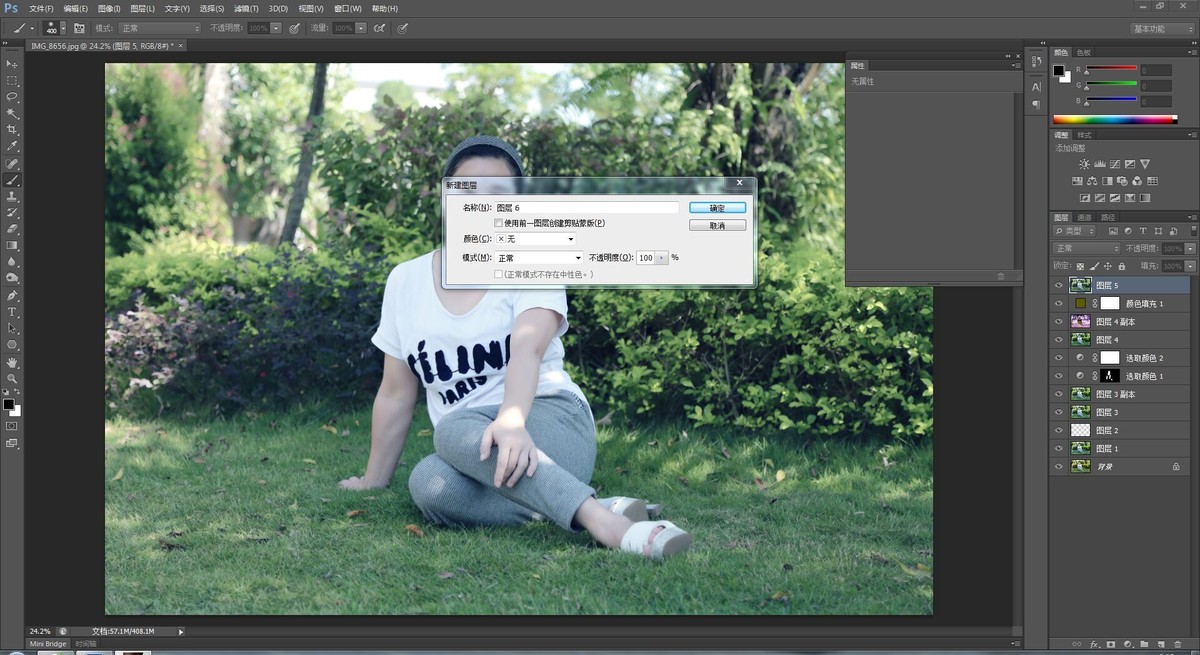This screenshot has width=1200, height=655.
Task: Select the Horizontal Type tool
Action: tap(13, 312)
